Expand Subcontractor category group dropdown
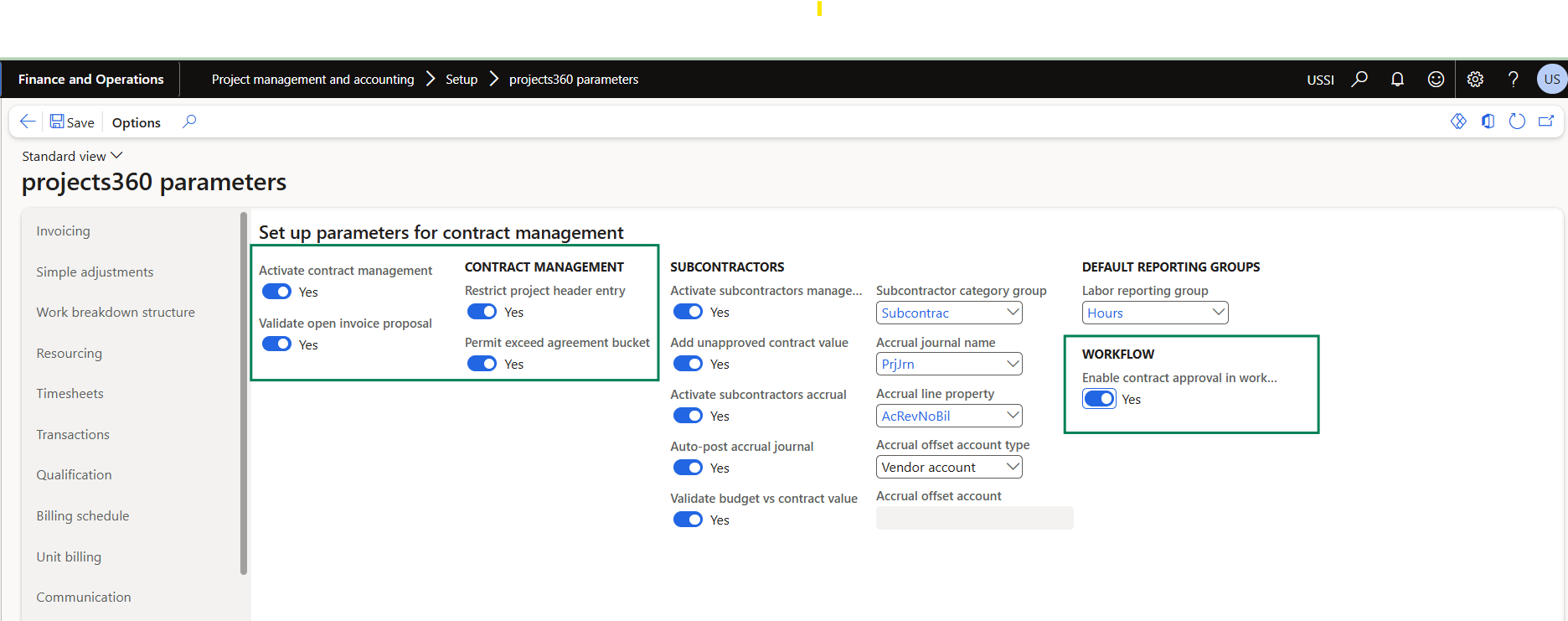The image size is (1568, 621). [x=1012, y=313]
